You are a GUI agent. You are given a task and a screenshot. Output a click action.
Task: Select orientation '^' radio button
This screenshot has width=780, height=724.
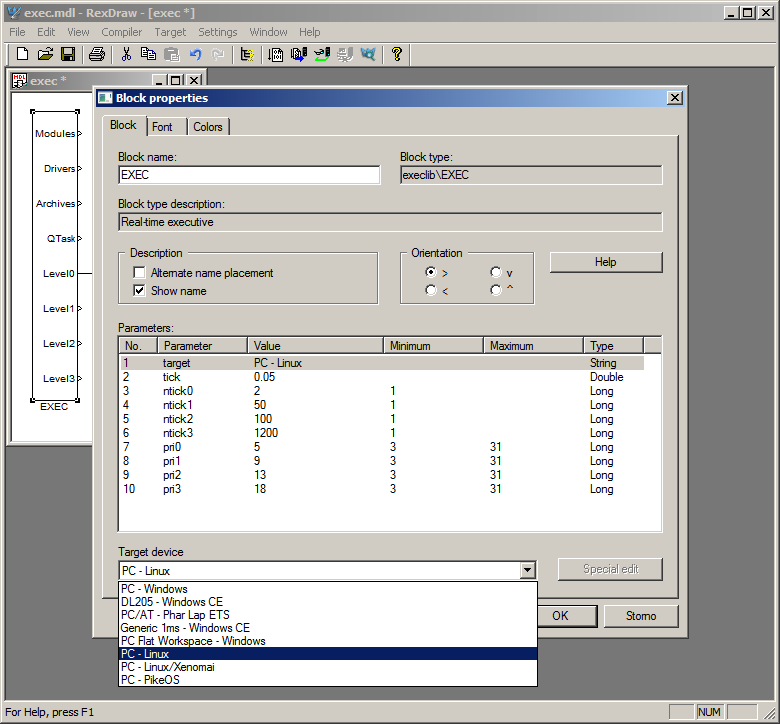[495, 290]
